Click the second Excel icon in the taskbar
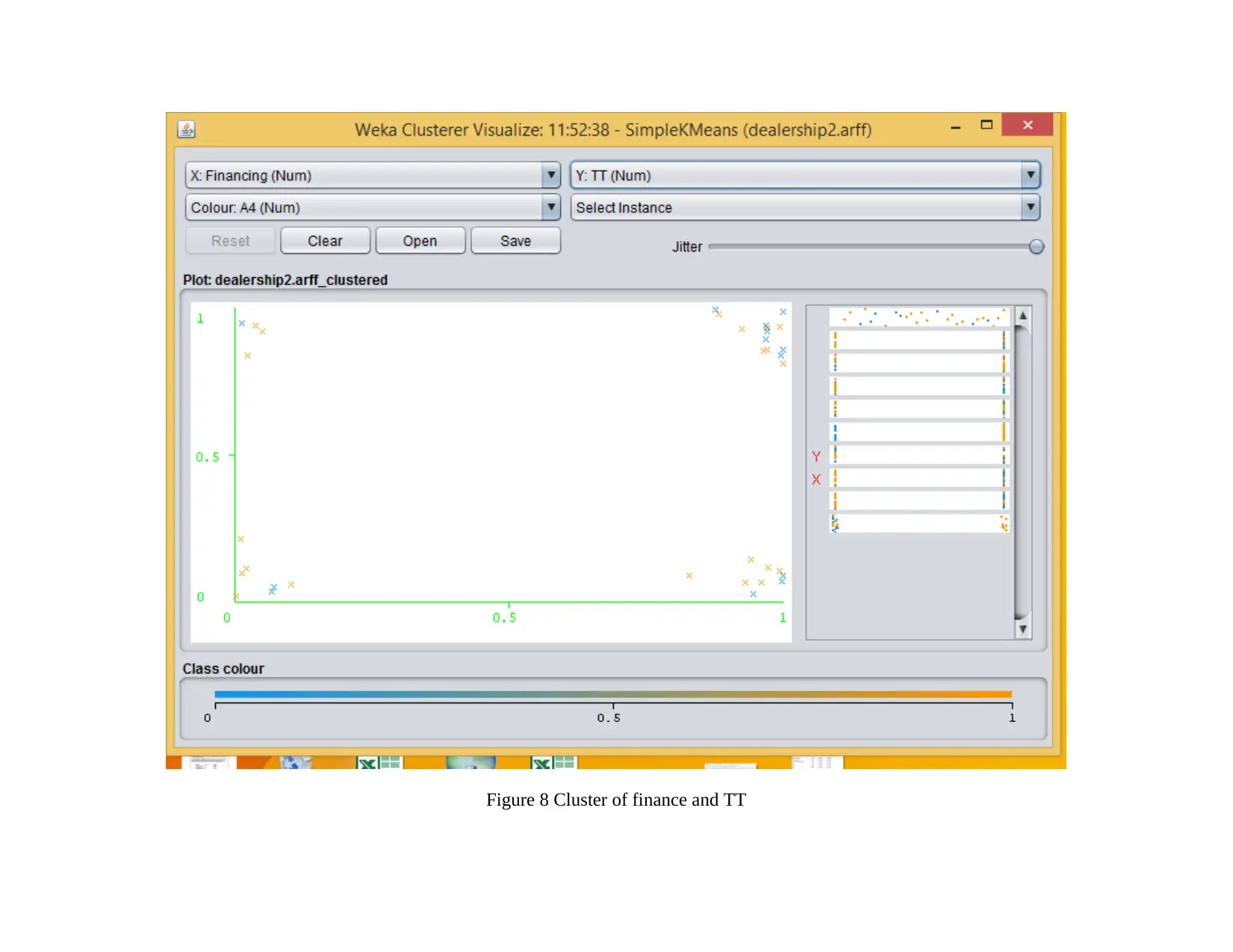The height and width of the screenshot is (952, 1233). click(553, 762)
